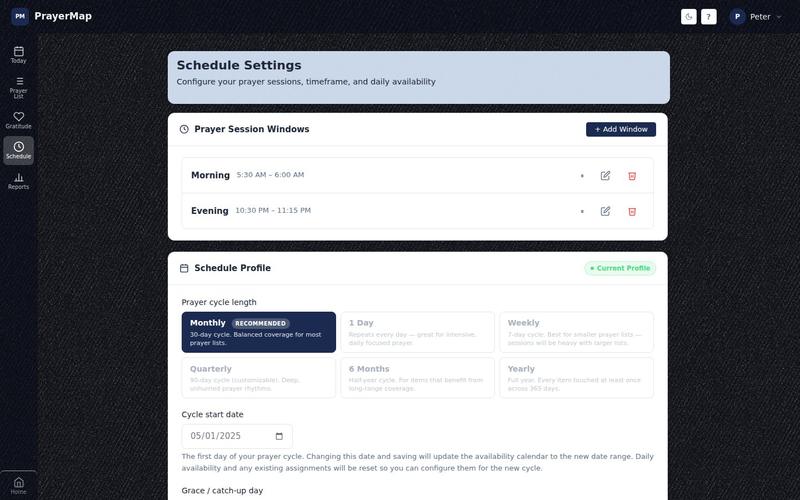The image size is (800, 500).
Task: Toggle dark mode moon button
Action: [688, 17]
